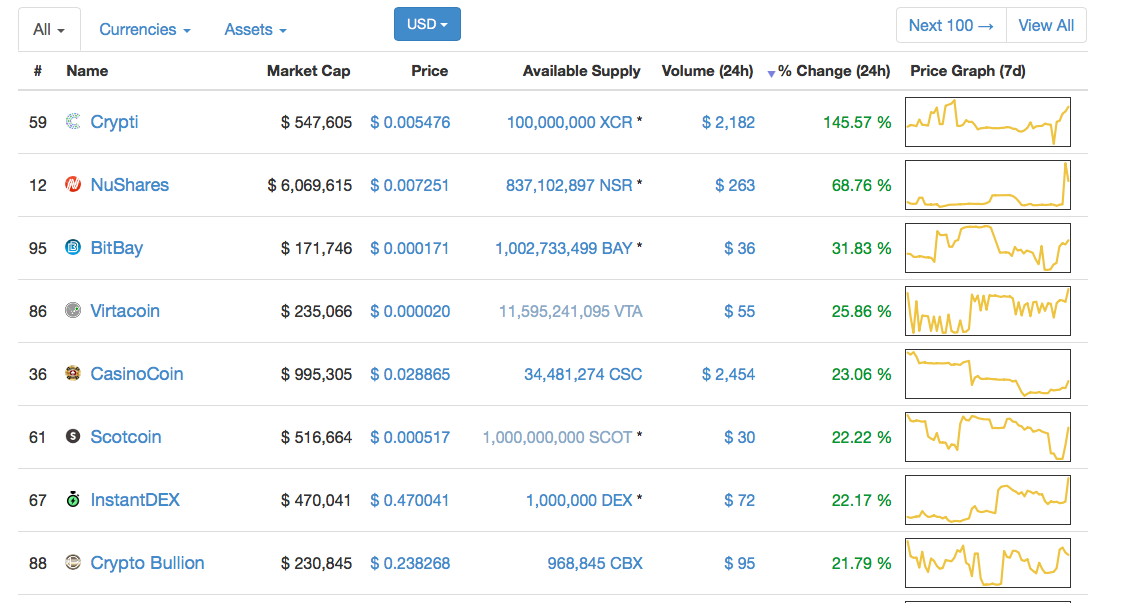The height and width of the screenshot is (603, 1123).
Task: Open the All filter dropdown tab
Action: pos(49,29)
